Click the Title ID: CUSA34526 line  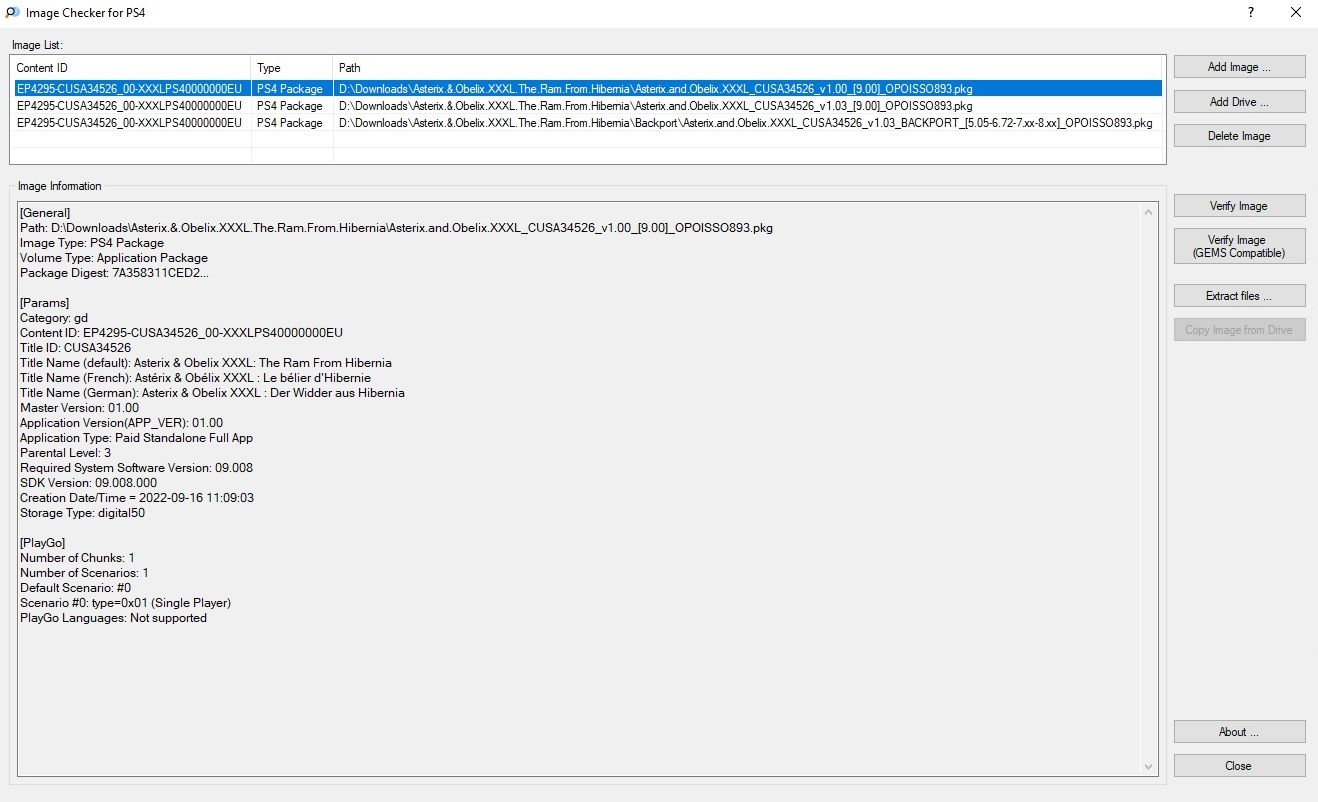[75, 348]
